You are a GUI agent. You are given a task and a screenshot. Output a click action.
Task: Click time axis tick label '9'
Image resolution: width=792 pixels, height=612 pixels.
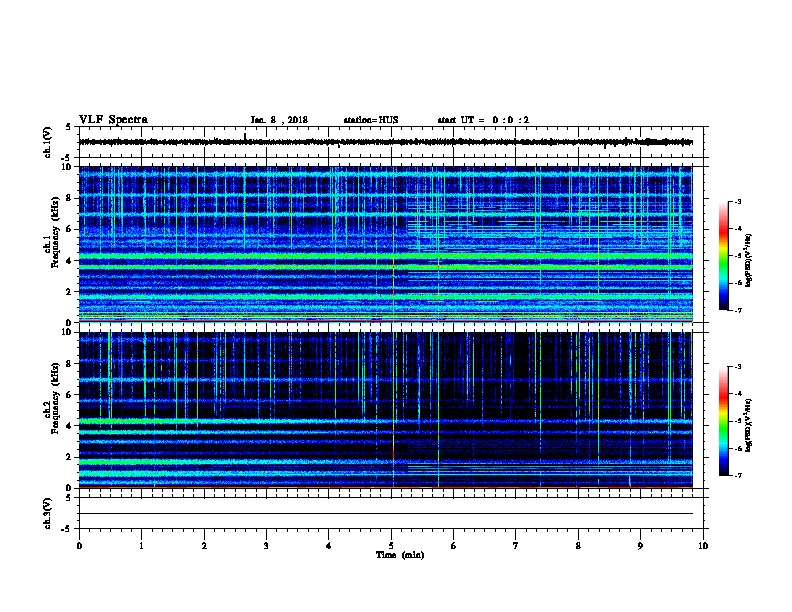pyautogui.click(x=640, y=546)
